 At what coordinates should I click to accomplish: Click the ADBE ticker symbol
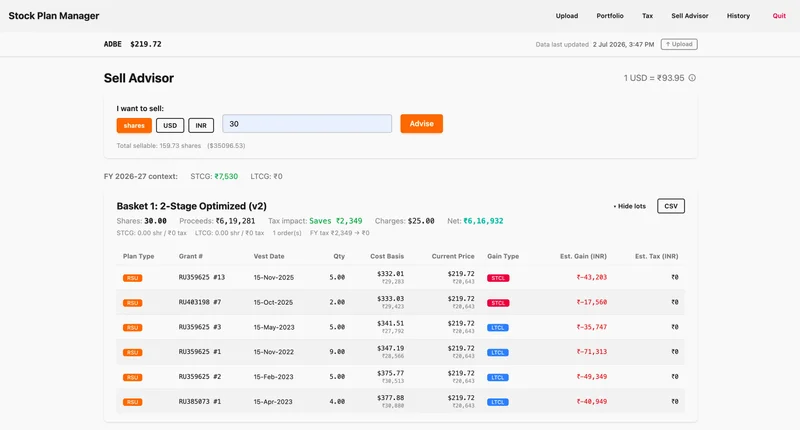[113, 44]
